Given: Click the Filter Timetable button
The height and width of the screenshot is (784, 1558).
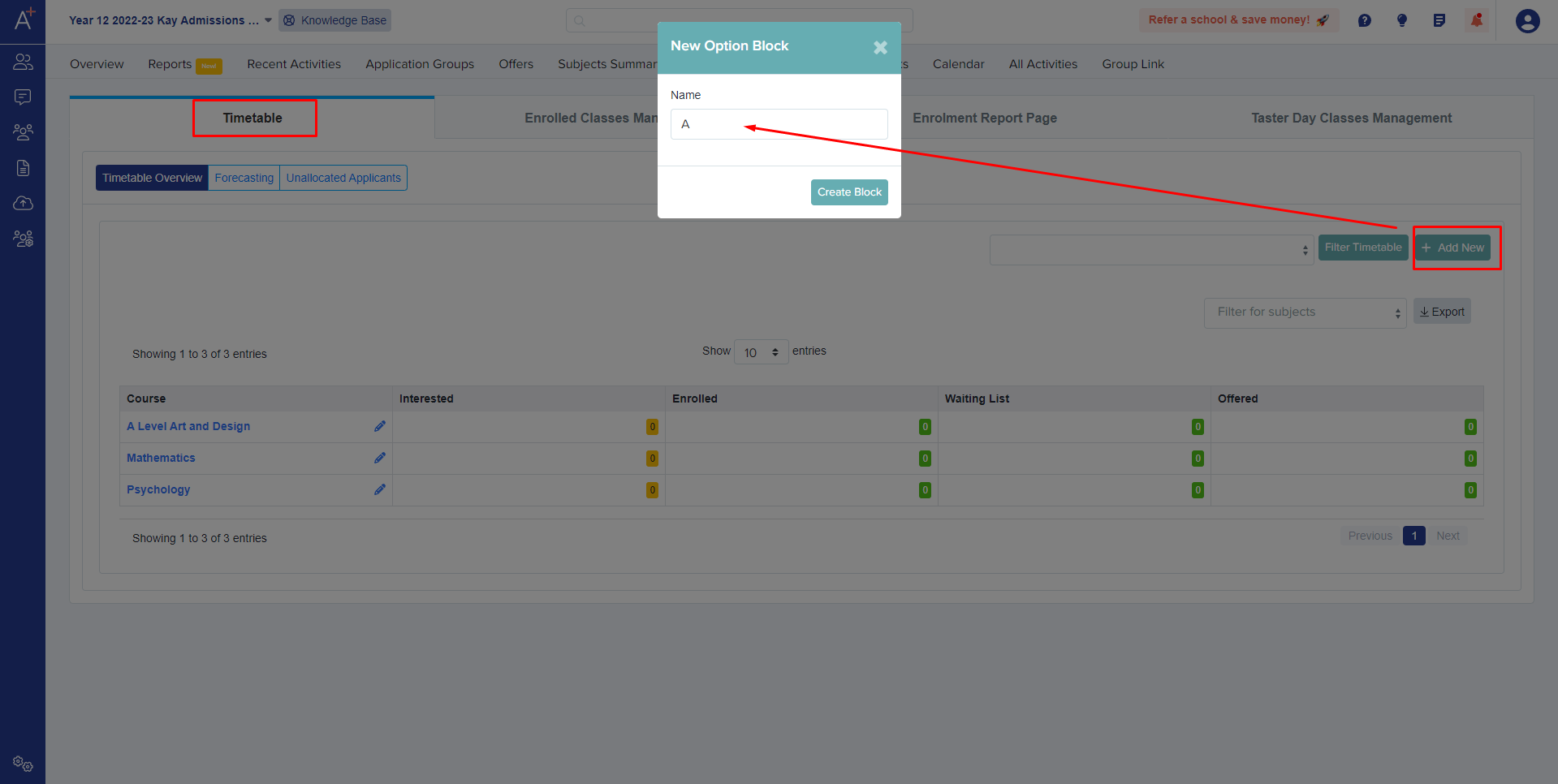Looking at the screenshot, I should point(1363,248).
